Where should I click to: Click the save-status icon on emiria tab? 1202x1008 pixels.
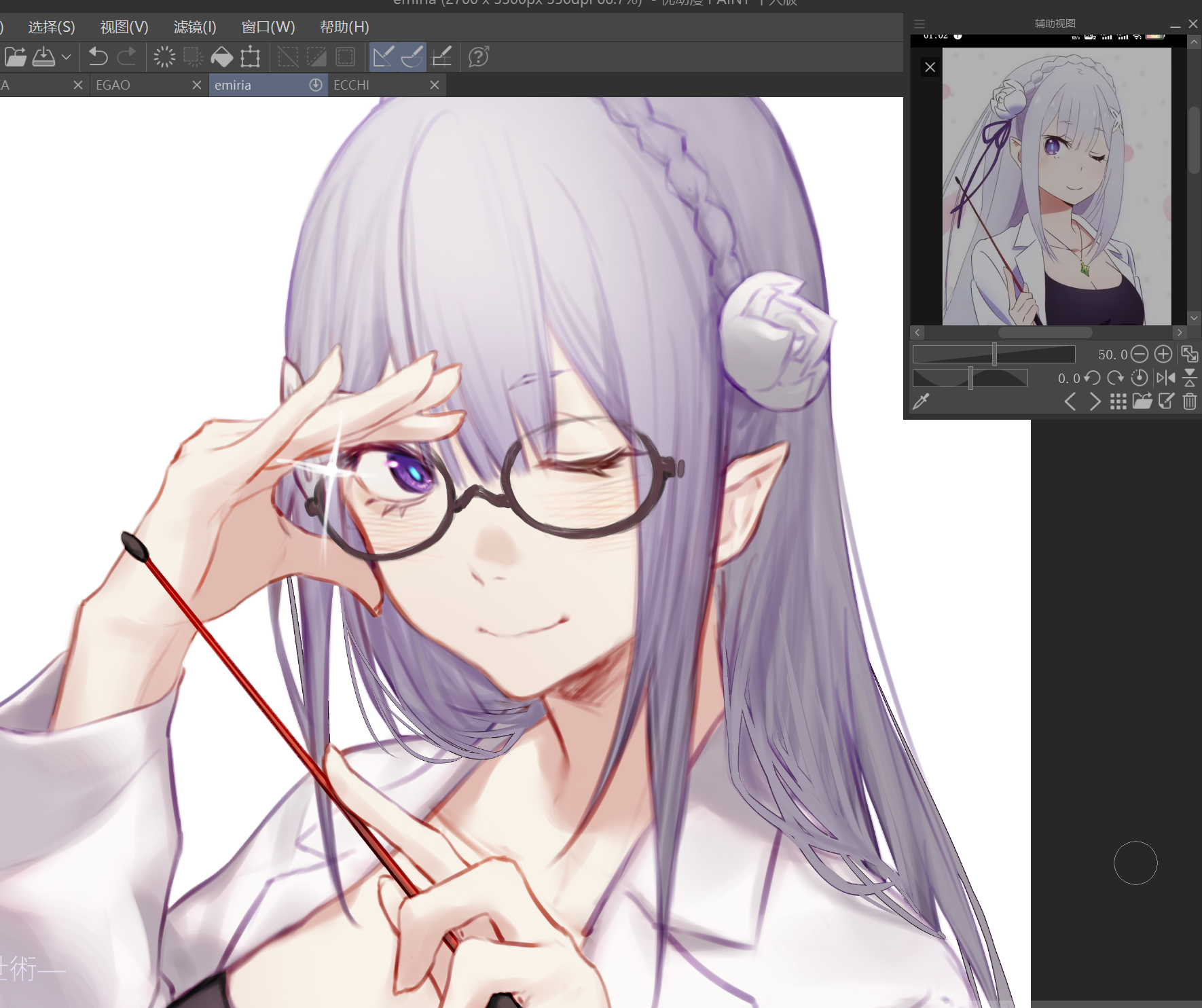[x=316, y=85]
